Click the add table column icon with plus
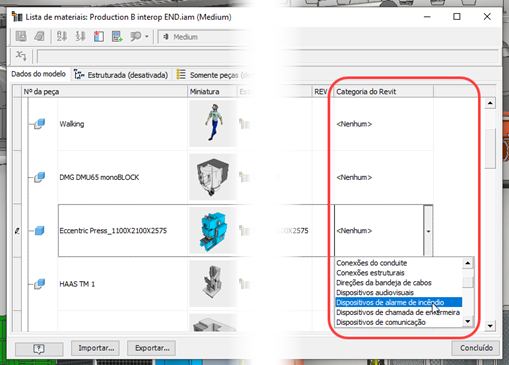 (x=117, y=36)
